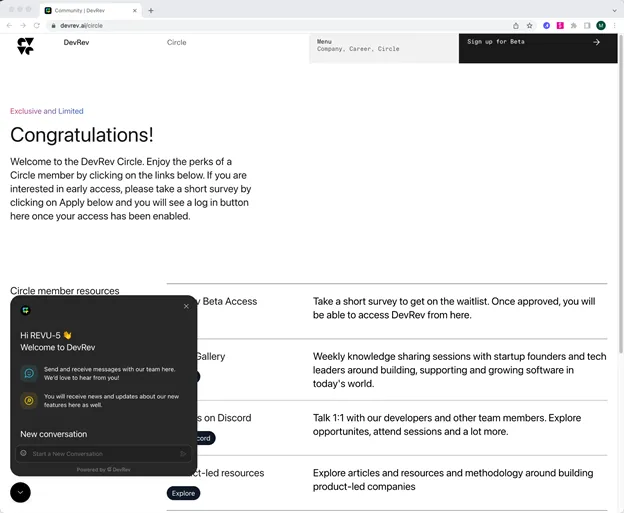
Task: Click the DevRev logo icon
Action: point(25,46)
